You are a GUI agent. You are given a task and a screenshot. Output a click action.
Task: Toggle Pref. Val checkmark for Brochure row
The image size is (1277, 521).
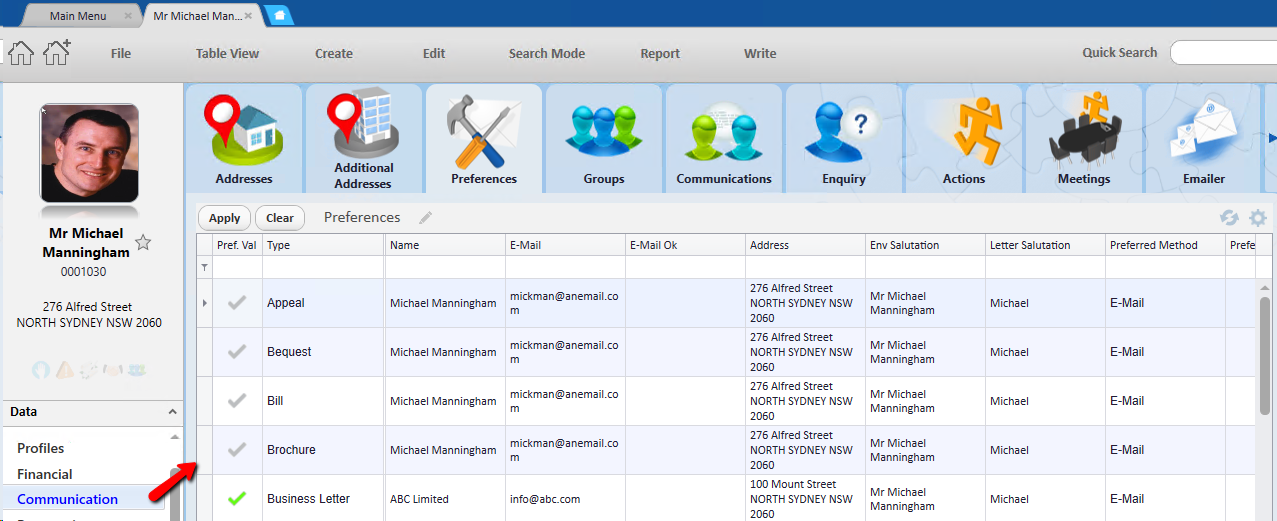[237, 450]
